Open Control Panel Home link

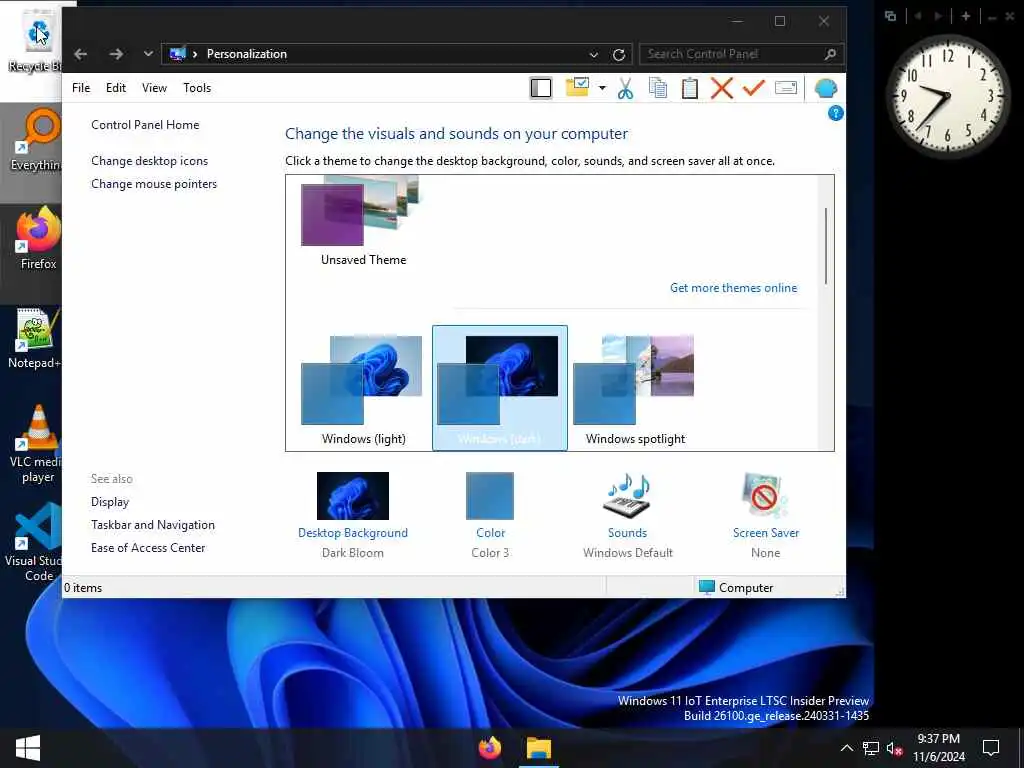145,125
